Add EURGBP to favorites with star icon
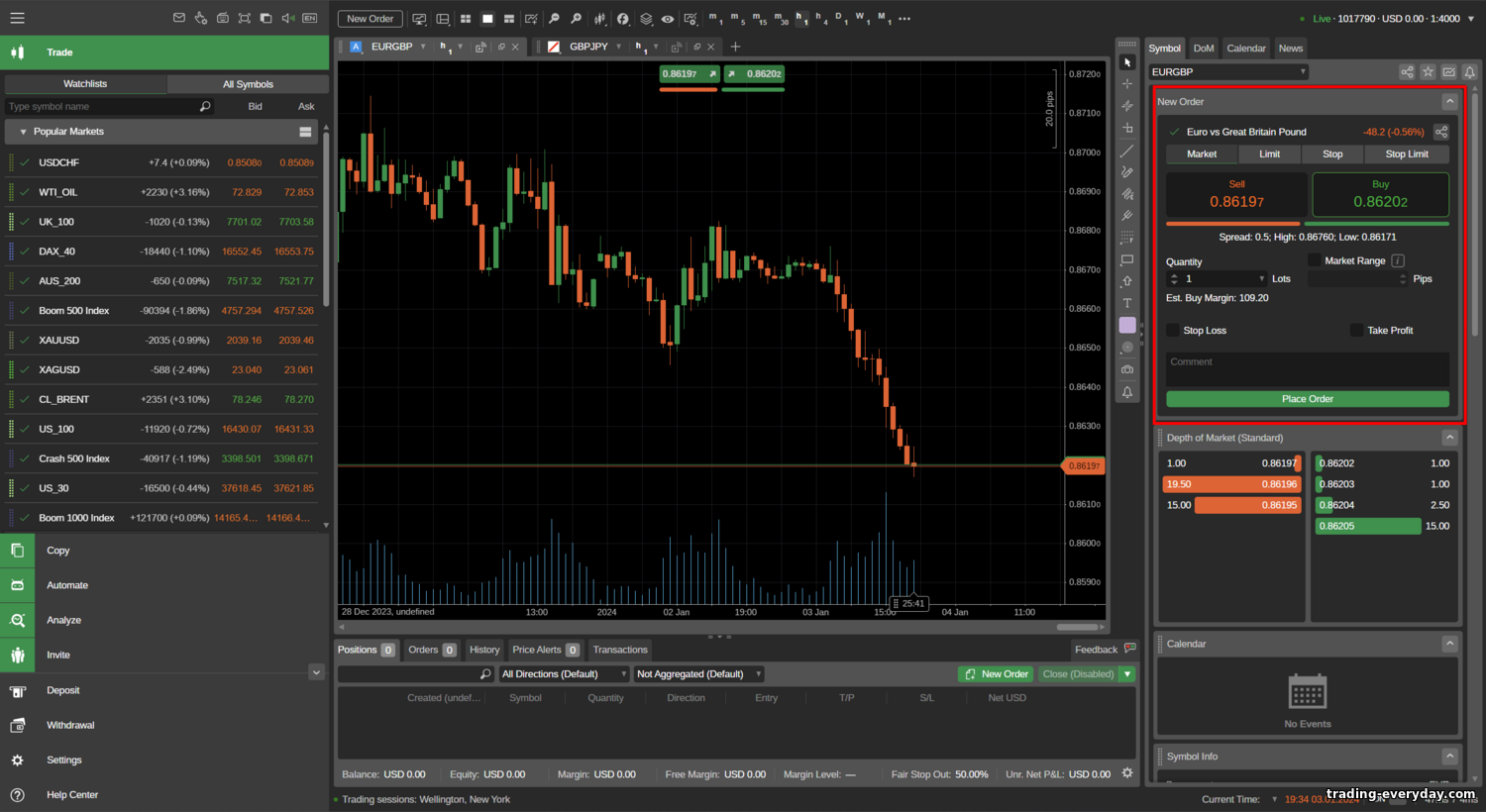The height and width of the screenshot is (812, 1486). tap(1428, 72)
